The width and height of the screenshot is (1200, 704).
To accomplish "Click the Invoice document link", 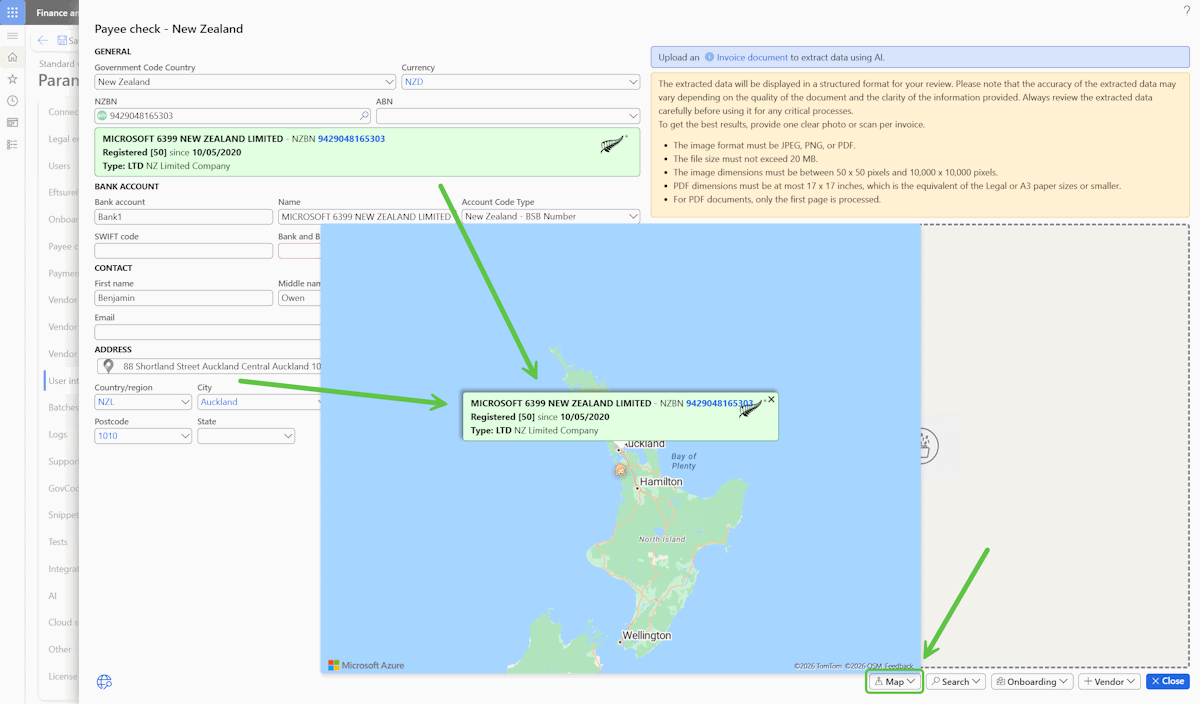I will [752, 58].
